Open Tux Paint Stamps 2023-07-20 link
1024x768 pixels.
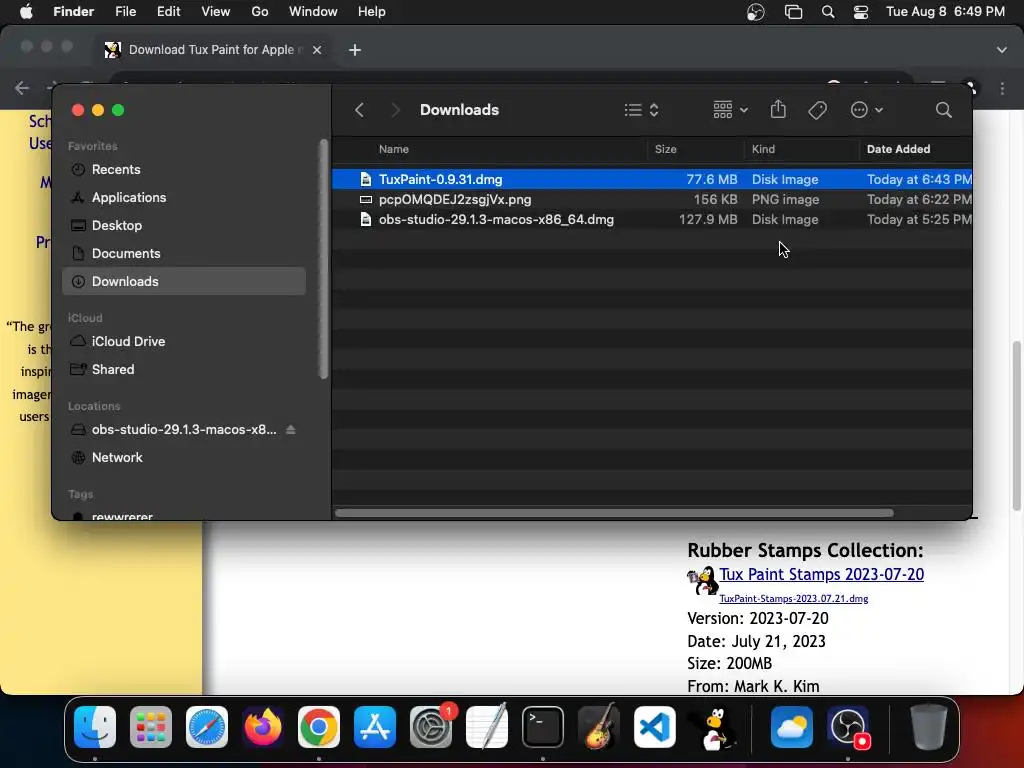tap(822, 574)
